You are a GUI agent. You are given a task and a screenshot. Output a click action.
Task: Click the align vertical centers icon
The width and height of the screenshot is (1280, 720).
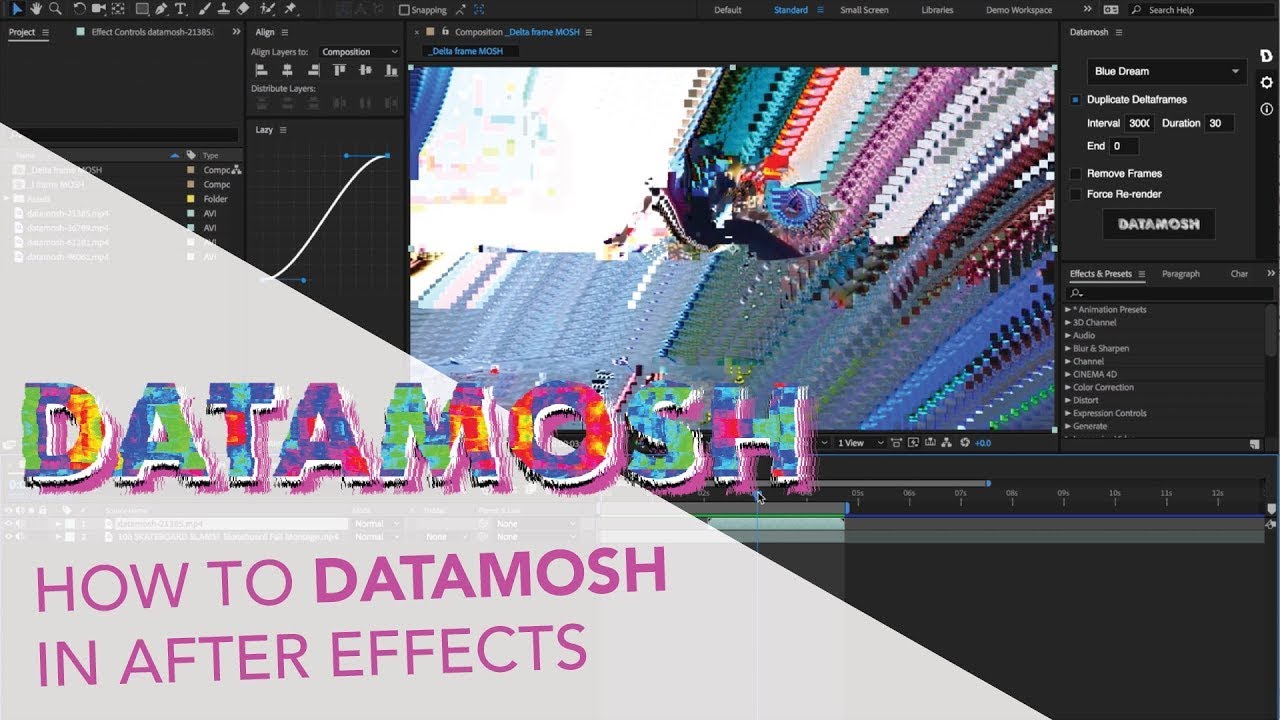point(364,70)
